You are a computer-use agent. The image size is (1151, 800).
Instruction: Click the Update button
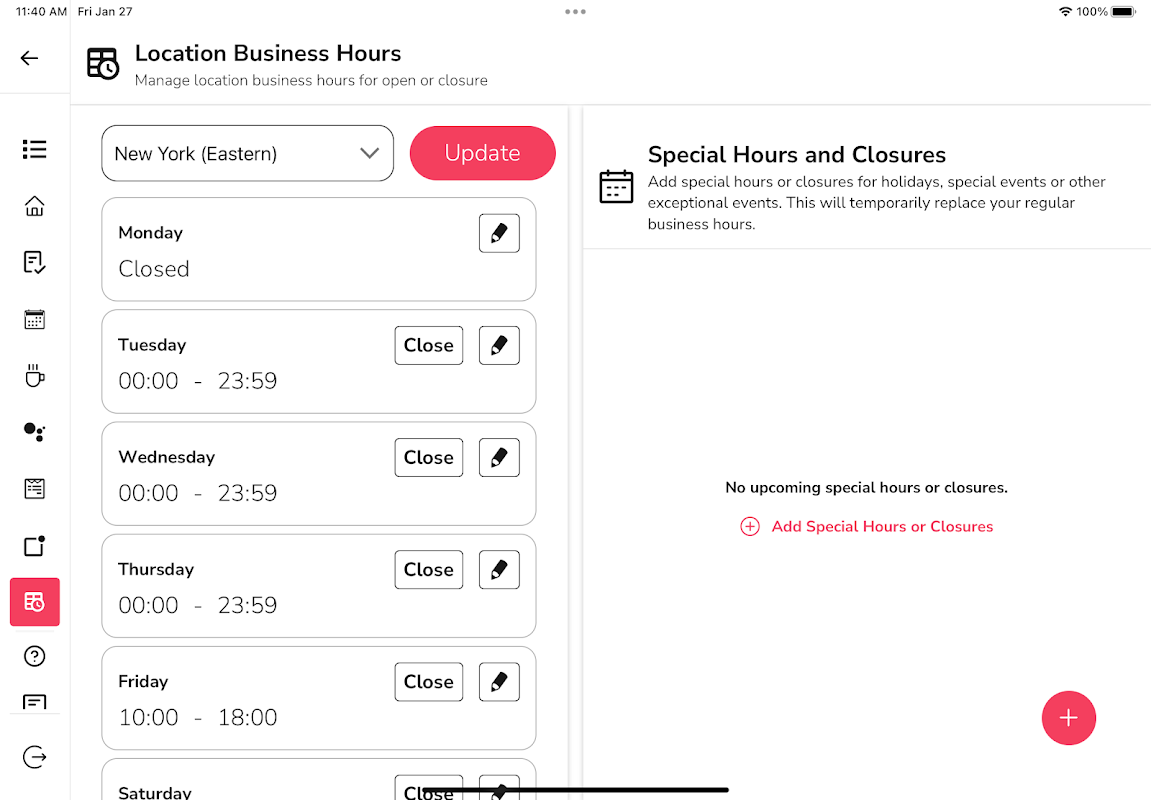point(482,153)
